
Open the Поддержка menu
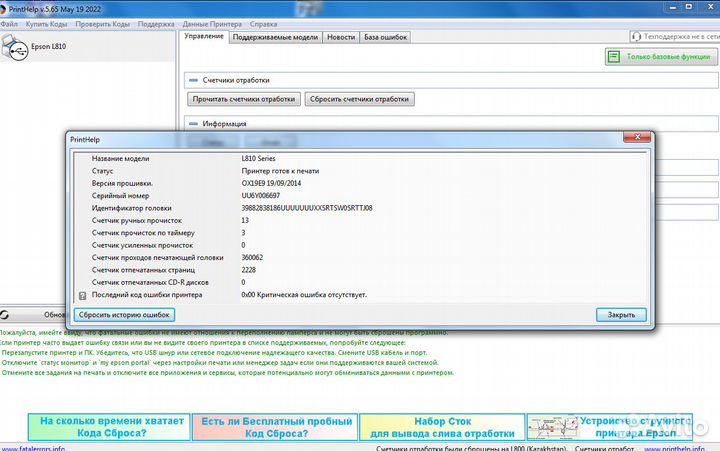coord(156,24)
